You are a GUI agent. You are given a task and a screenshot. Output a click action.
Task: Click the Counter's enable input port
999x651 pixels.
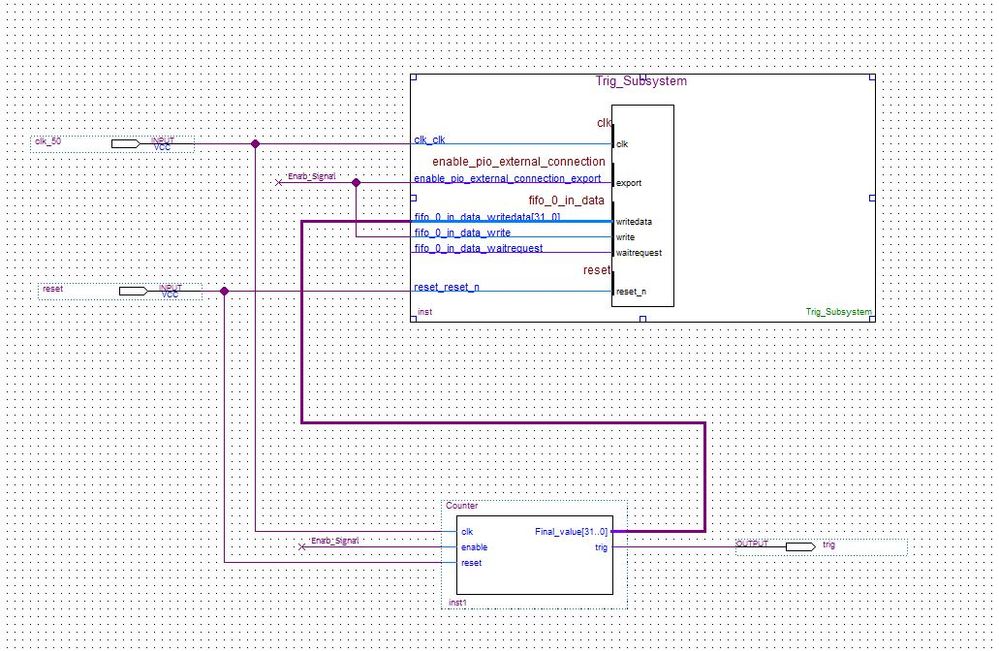474,547
